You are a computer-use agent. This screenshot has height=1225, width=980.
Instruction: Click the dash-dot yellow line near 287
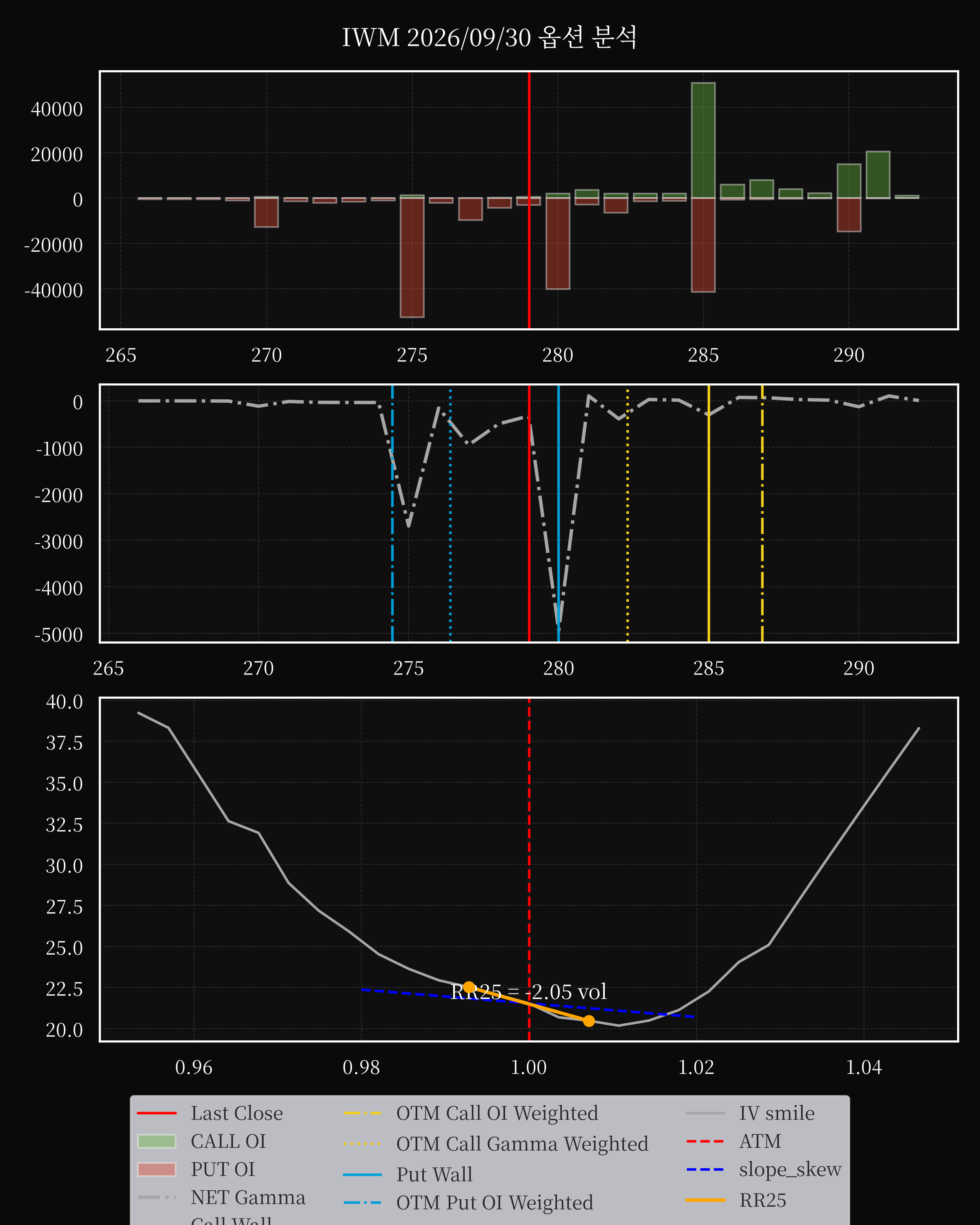(x=762, y=514)
